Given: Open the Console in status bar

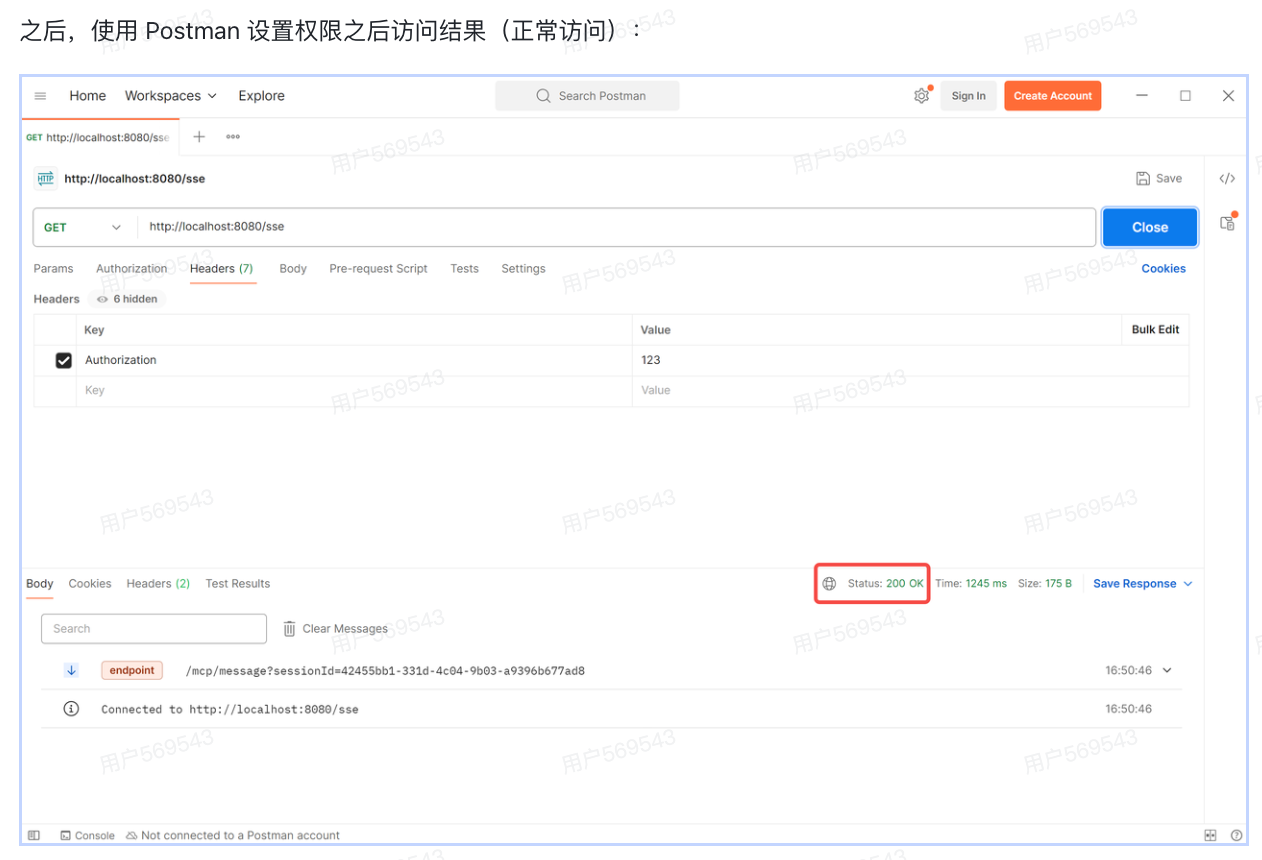Looking at the screenshot, I should pyautogui.click(x=88, y=835).
